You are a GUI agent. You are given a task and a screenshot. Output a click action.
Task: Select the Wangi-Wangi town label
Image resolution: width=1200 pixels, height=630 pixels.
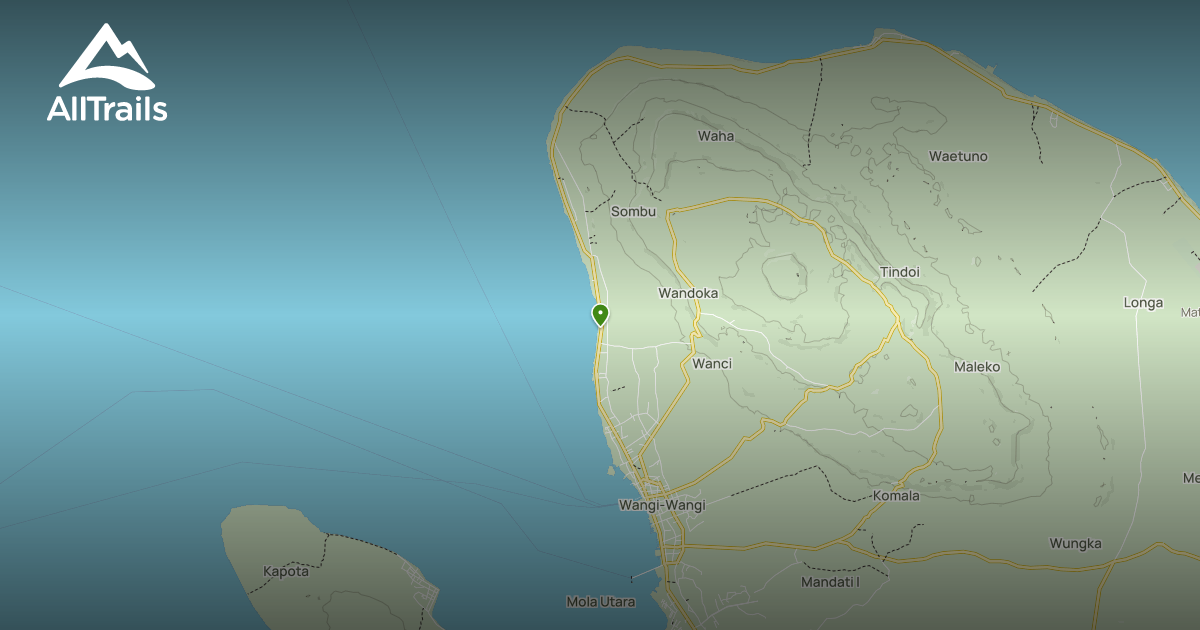pos(661,505)
